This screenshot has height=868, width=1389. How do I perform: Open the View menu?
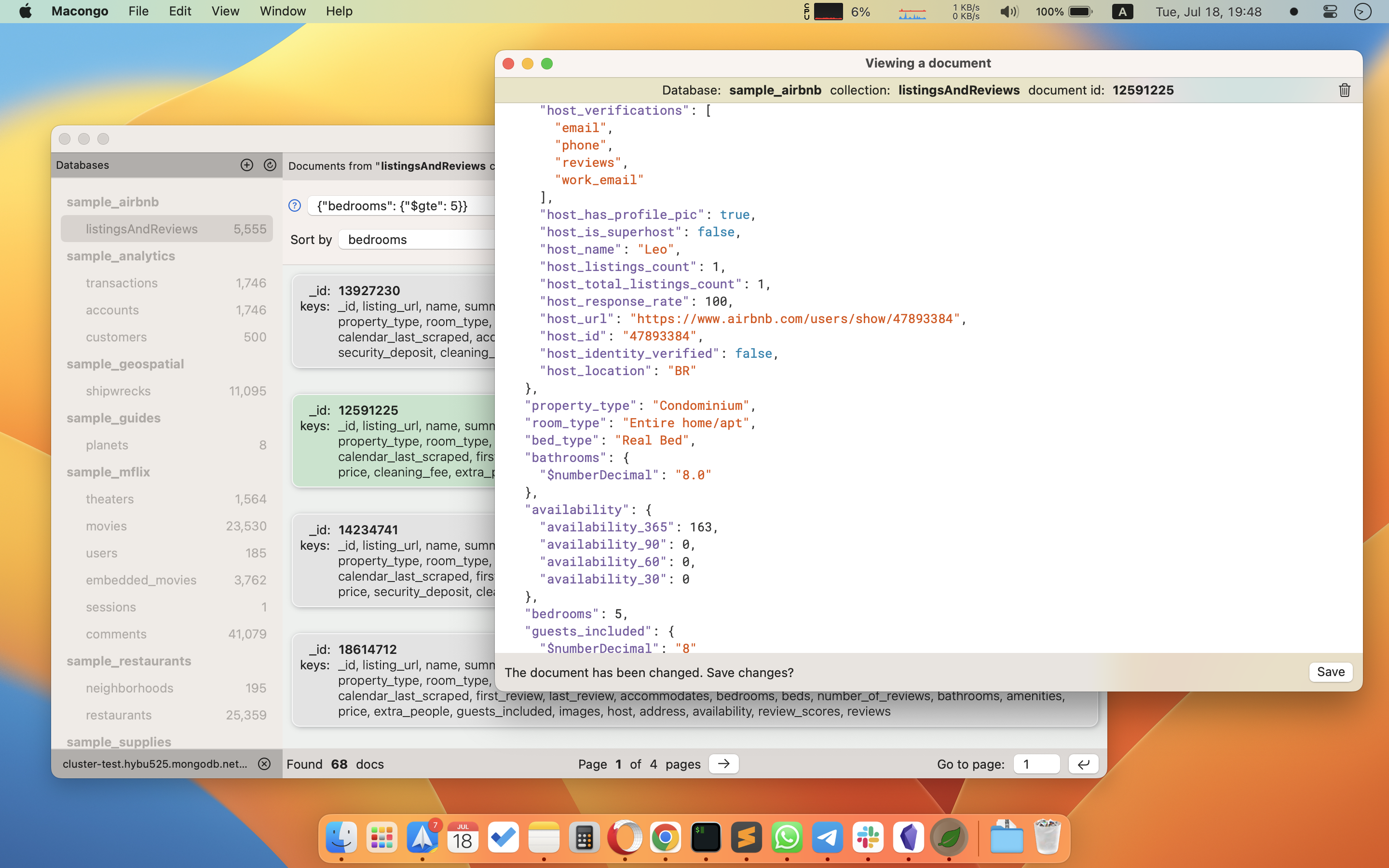[225, 12]
